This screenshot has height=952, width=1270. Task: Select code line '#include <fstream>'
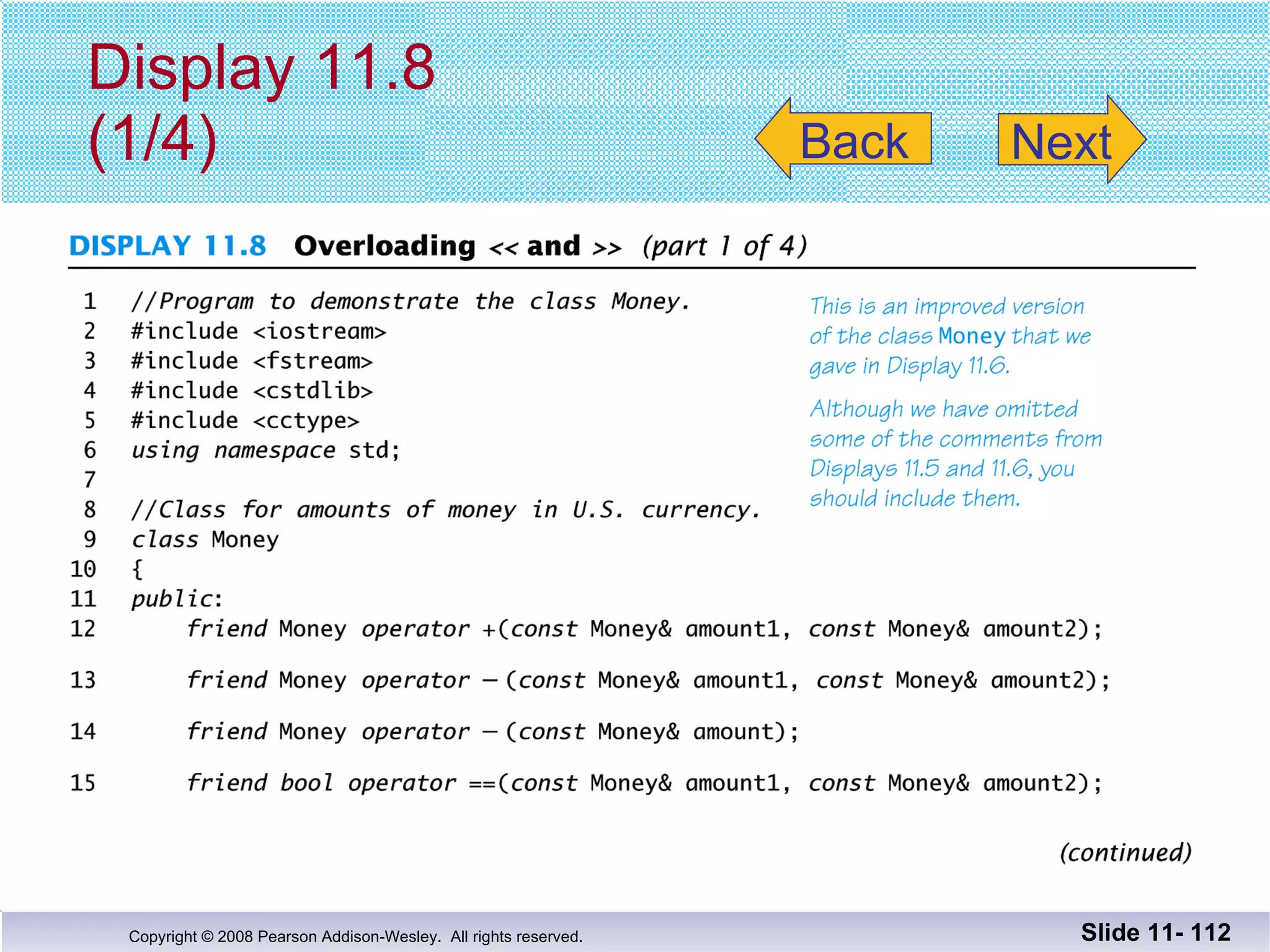(x=252, y=361)
